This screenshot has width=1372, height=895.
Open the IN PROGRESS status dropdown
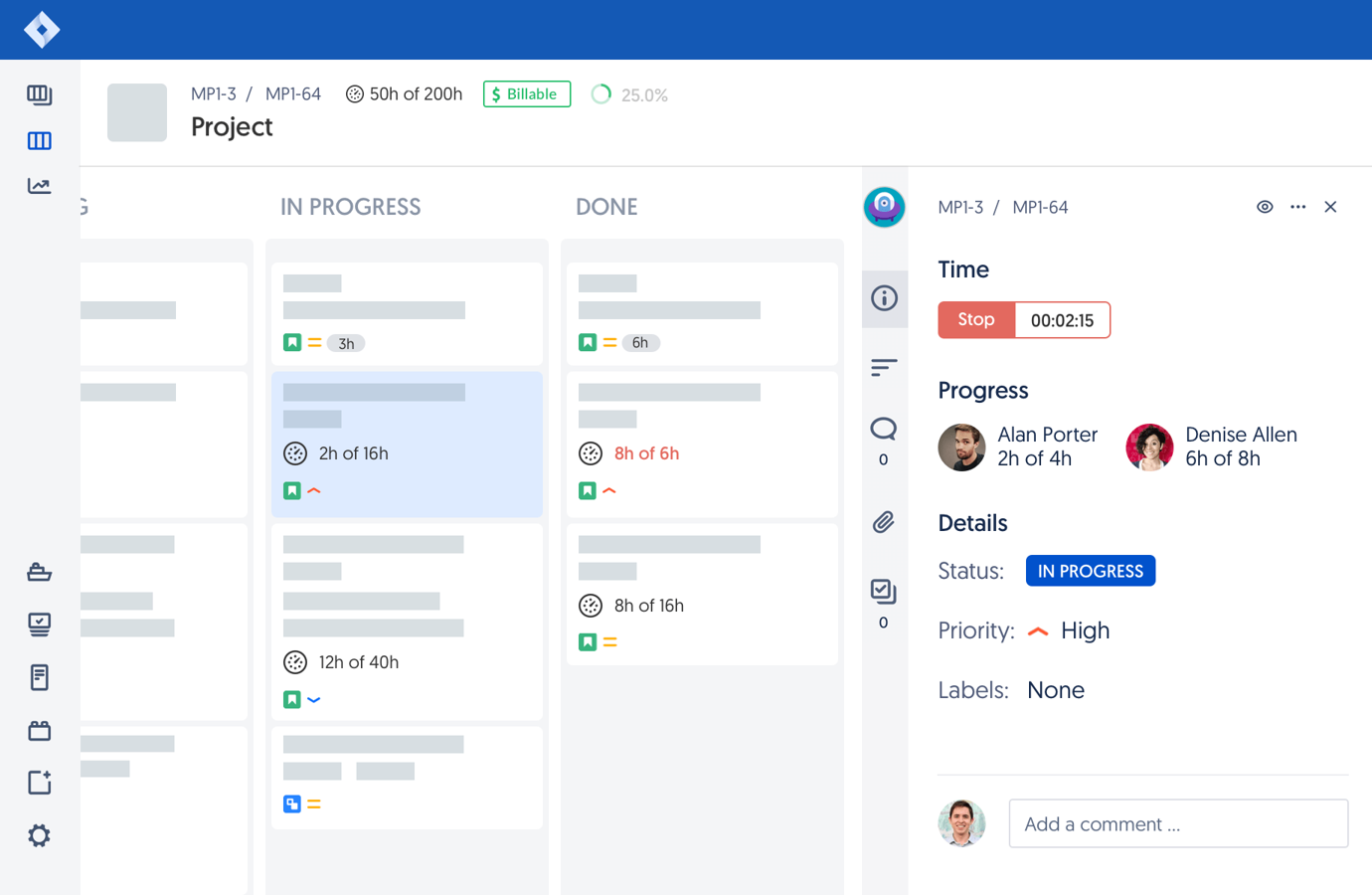[1091, 571]
